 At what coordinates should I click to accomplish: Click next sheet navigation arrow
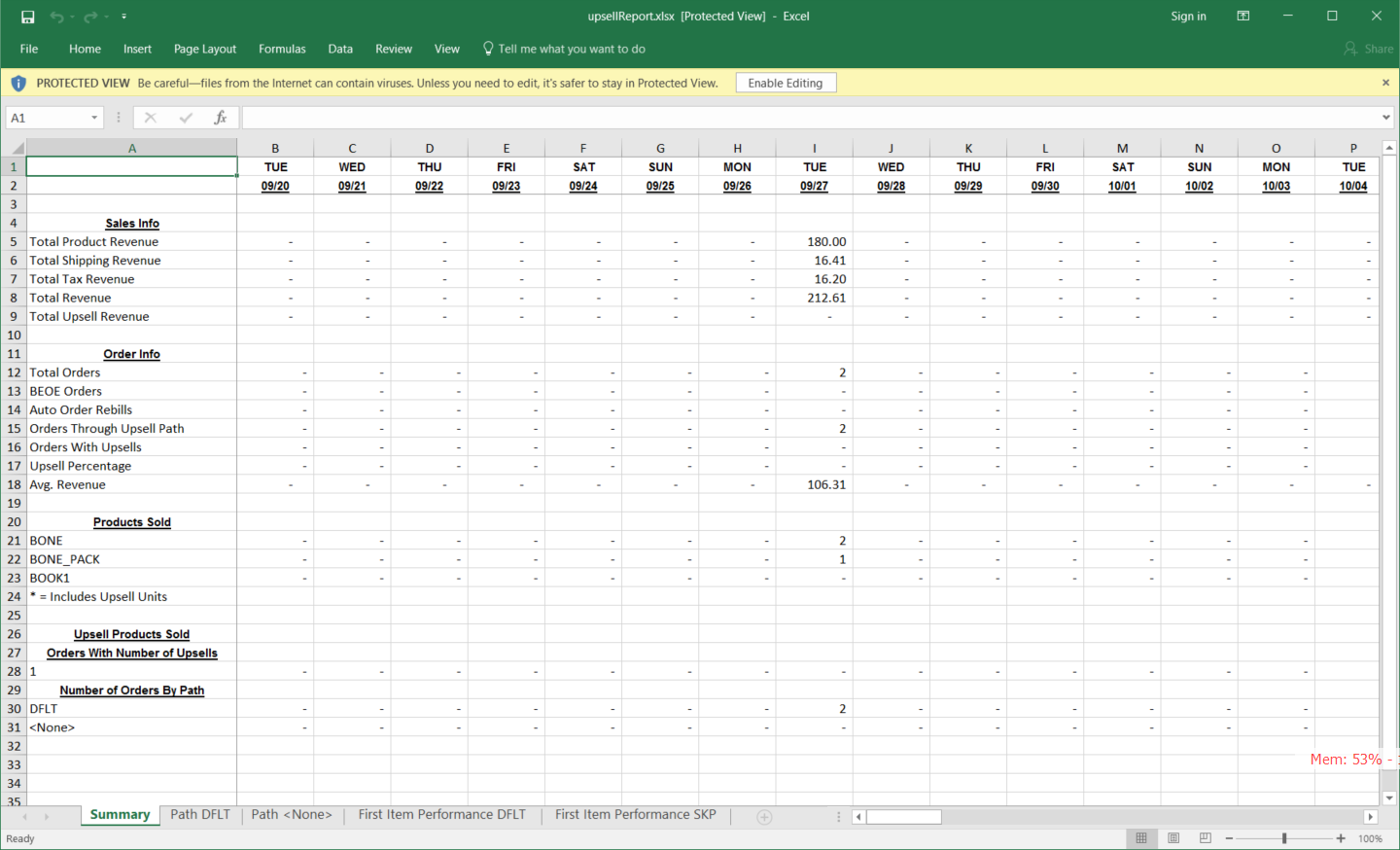click(46, 817)
